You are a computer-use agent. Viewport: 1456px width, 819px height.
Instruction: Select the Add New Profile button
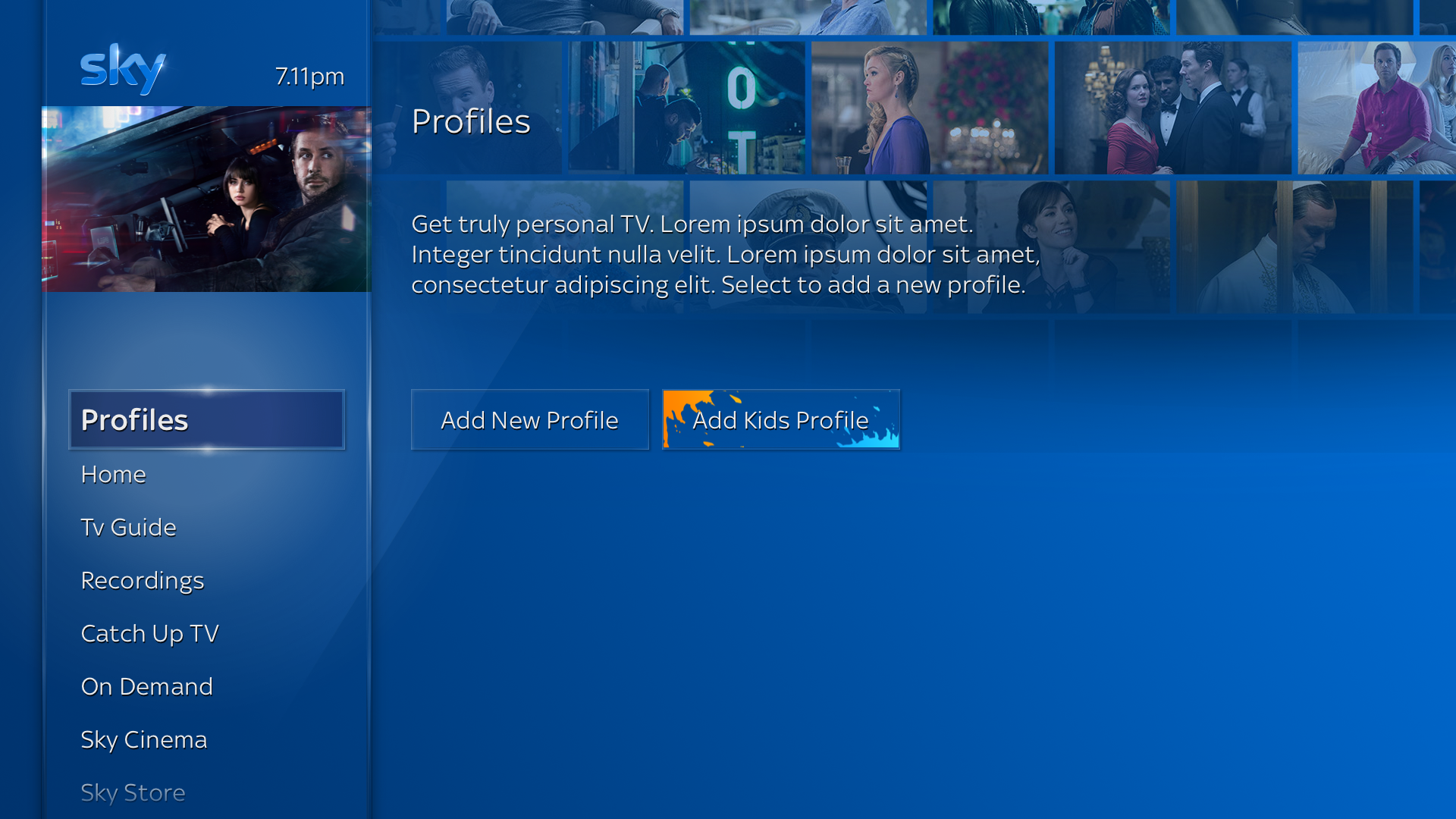click(529, 420)
